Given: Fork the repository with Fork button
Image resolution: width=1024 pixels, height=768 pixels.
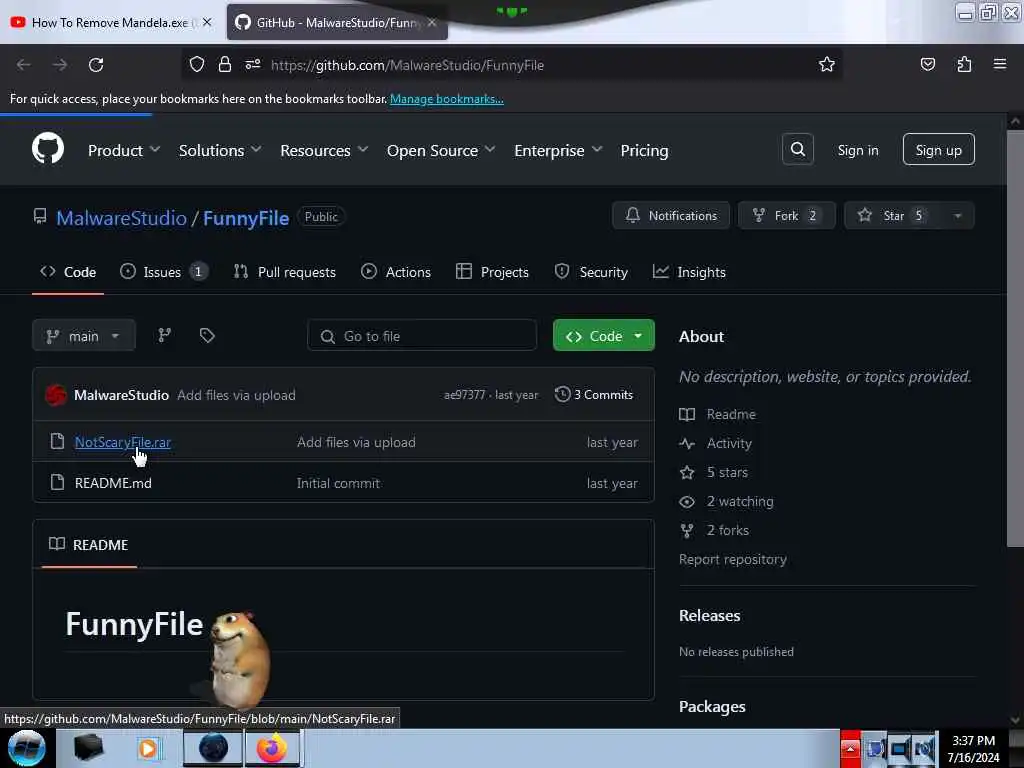Looking at the screenshot, I should (786, 216).
